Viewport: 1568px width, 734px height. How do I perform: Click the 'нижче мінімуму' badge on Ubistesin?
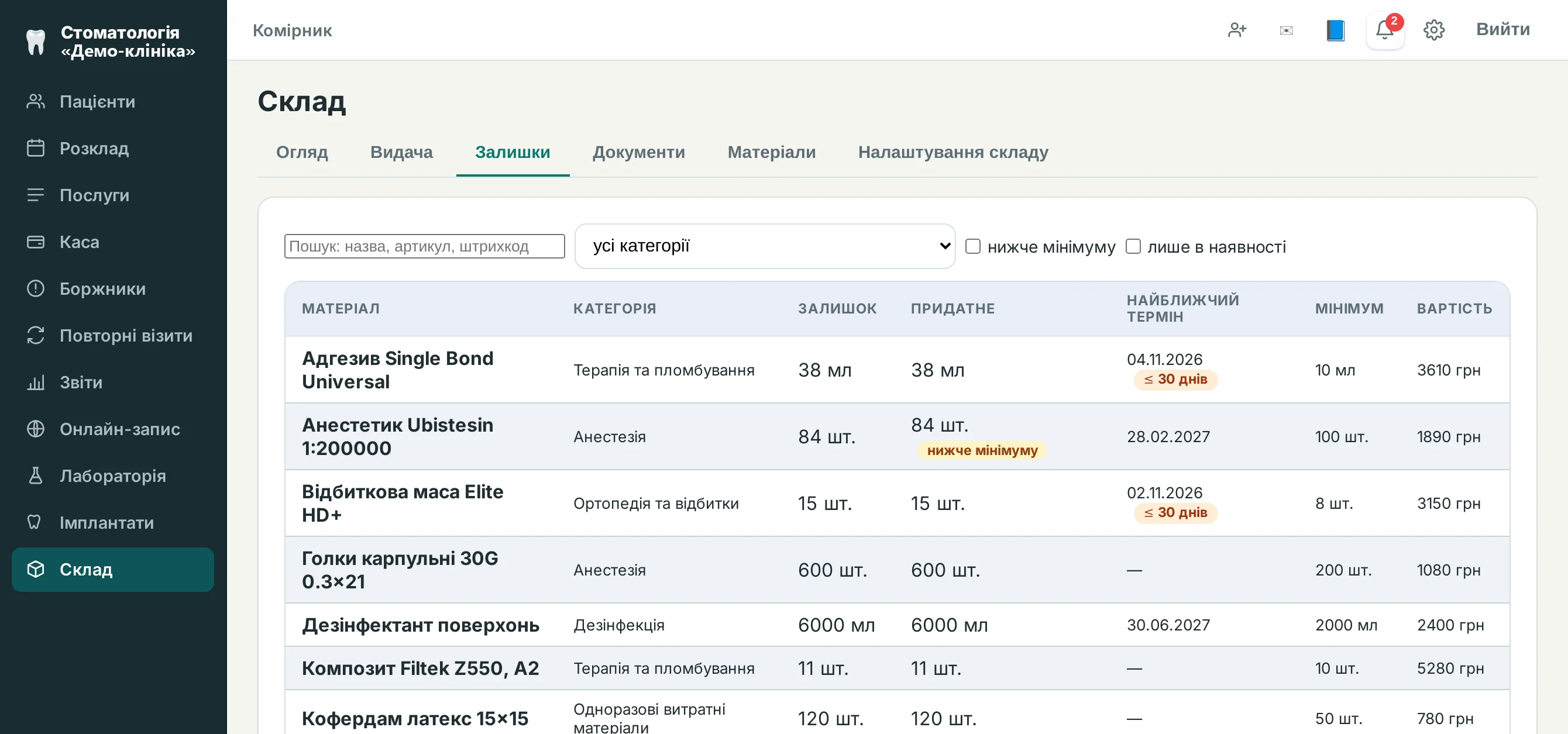tap(982, 450)
